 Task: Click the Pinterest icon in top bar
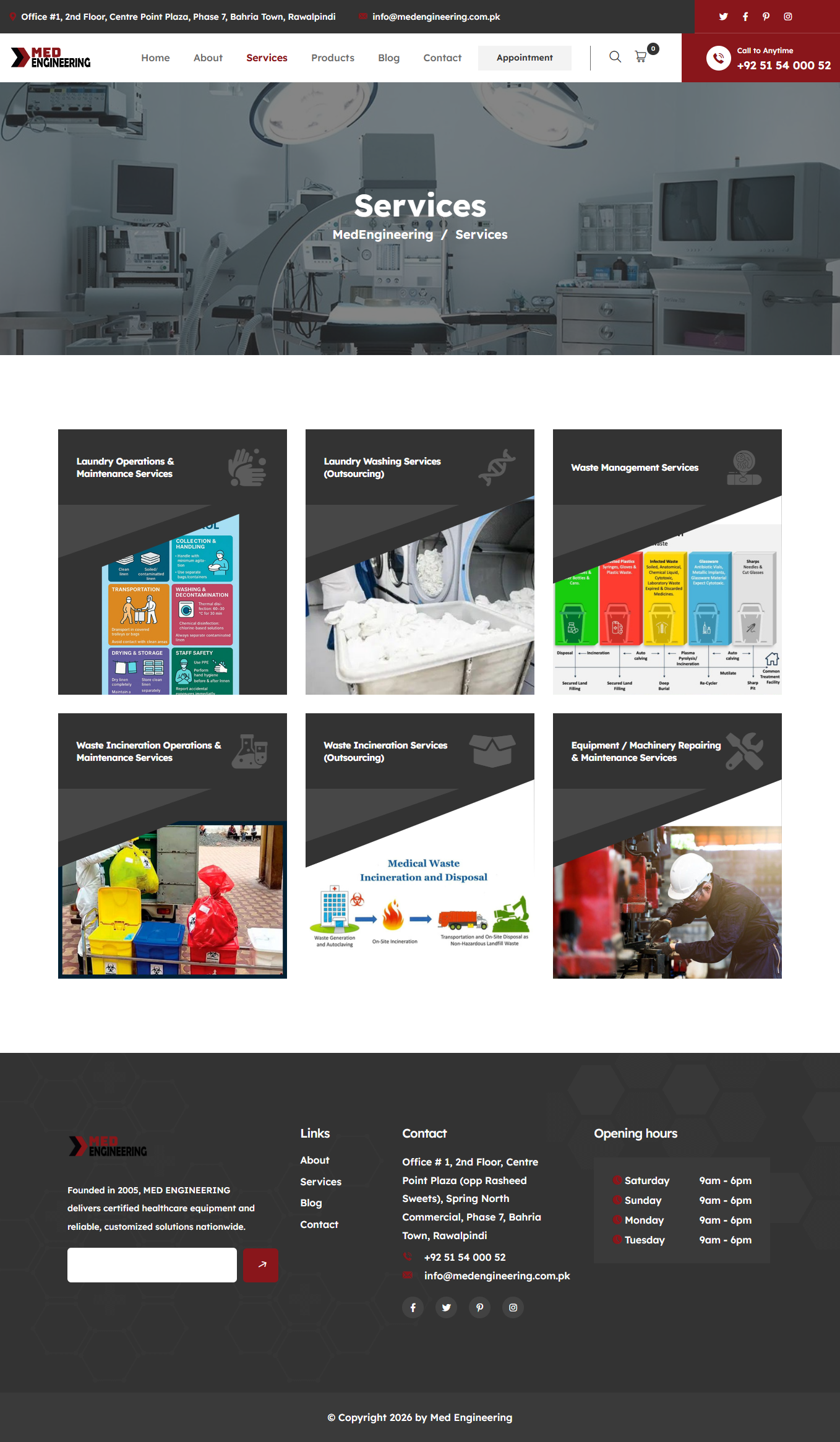coord(766,17)
